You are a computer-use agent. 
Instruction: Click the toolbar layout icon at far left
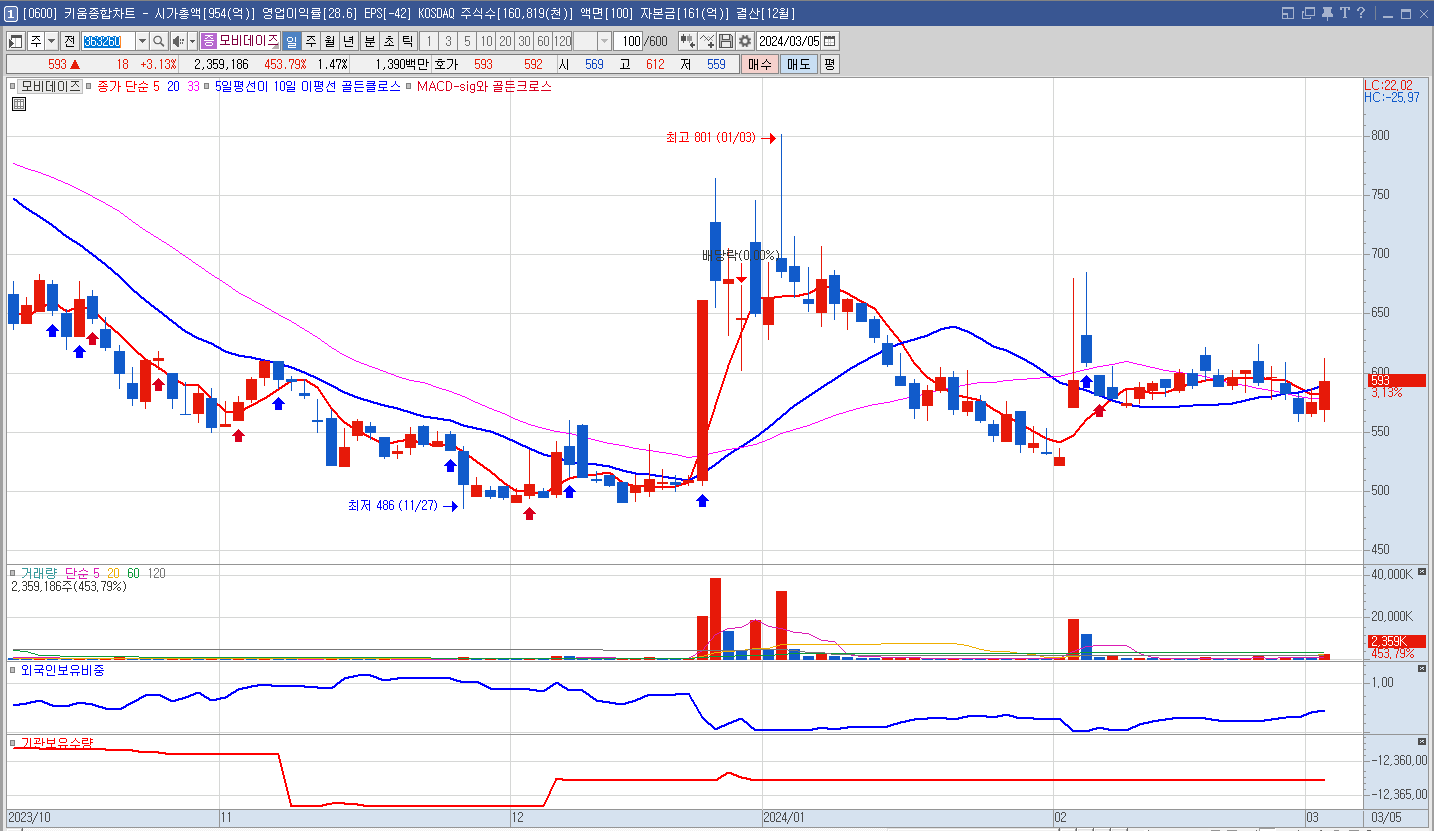(16, 41)
